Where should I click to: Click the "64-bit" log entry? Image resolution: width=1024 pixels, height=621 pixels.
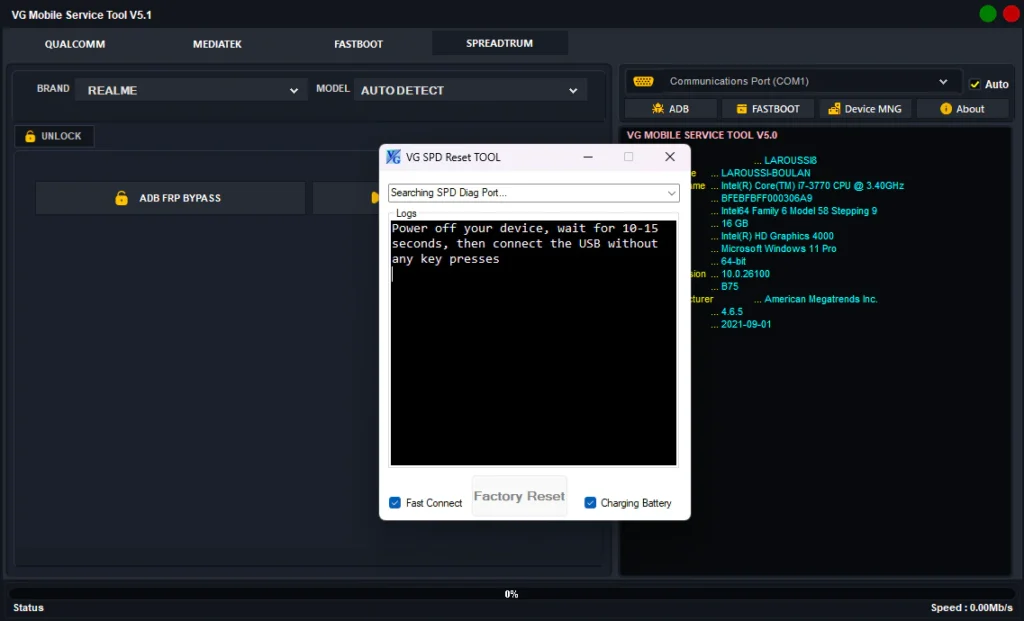tap(733, 261)
